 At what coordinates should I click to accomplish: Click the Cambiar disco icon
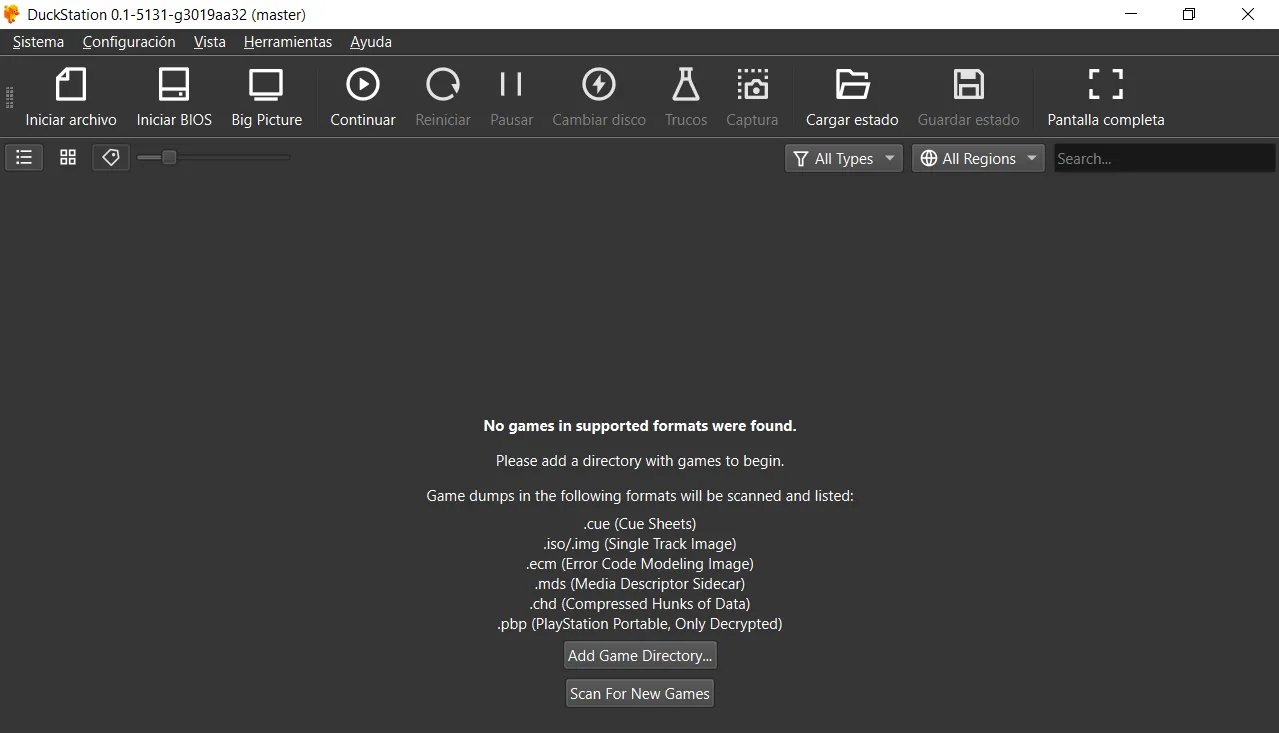[599, 85]
